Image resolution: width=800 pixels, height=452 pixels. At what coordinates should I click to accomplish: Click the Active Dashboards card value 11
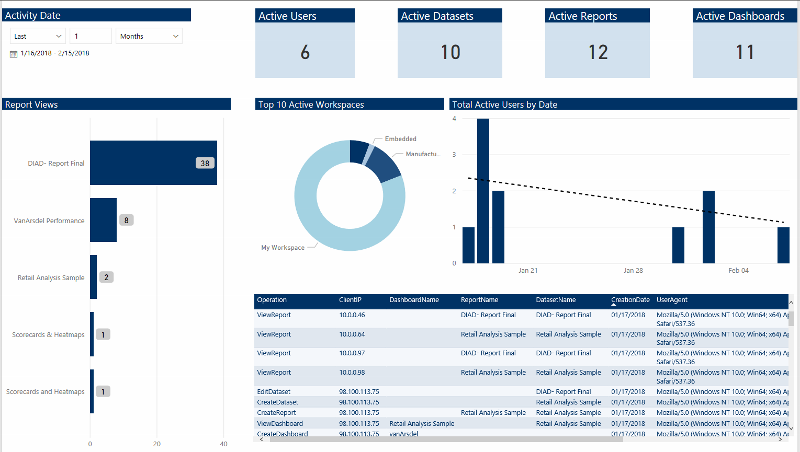point(744,53)
